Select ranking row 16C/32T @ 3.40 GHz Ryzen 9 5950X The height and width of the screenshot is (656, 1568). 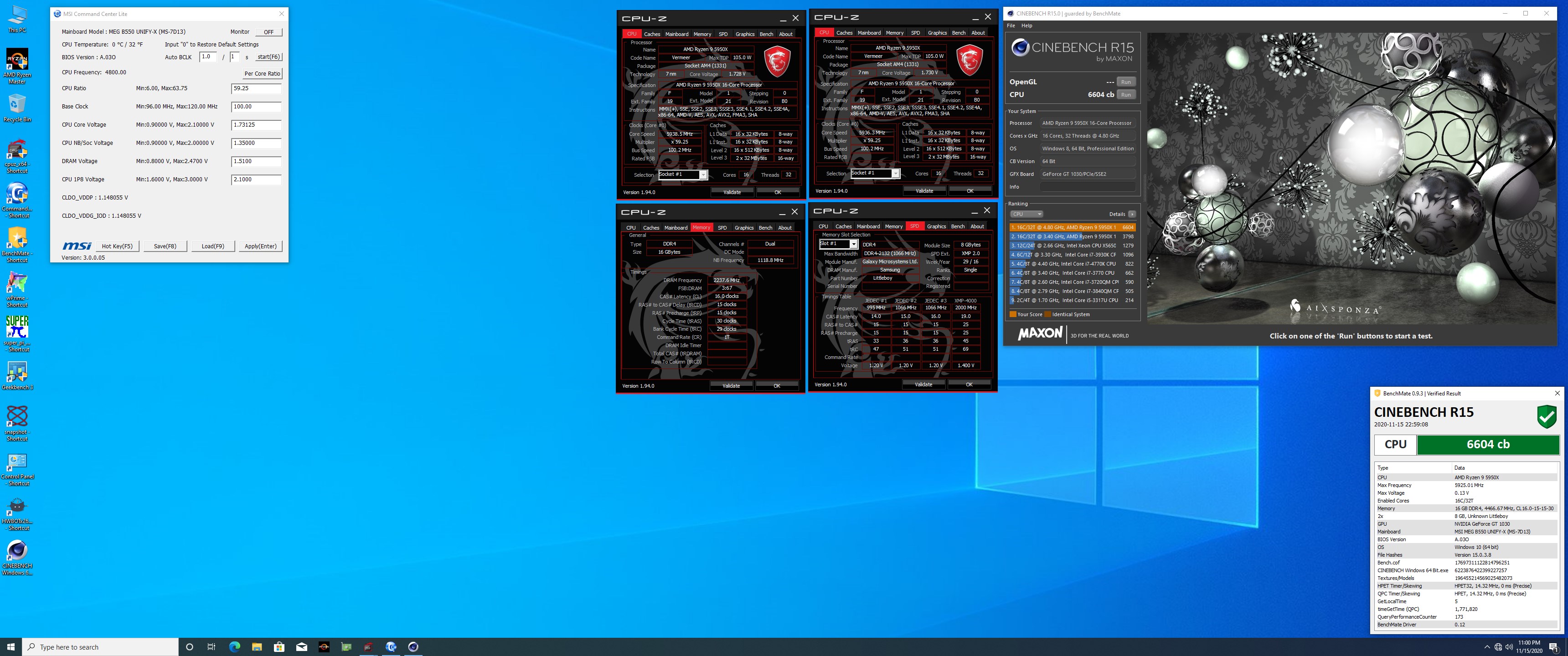click(x=1072, y=237)
